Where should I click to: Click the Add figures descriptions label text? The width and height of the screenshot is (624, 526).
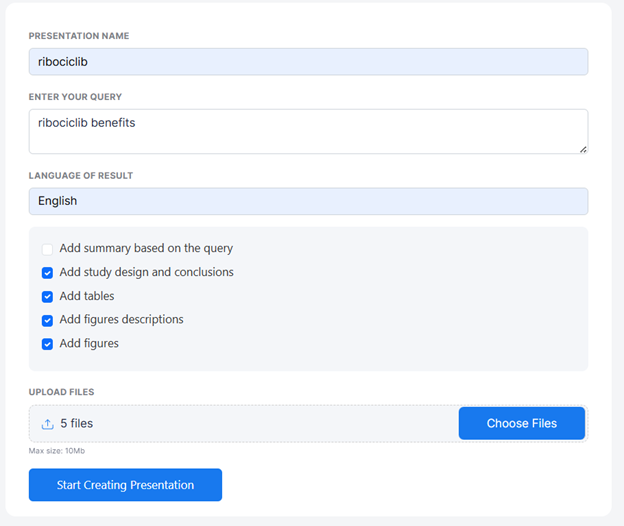click(121, 320)
